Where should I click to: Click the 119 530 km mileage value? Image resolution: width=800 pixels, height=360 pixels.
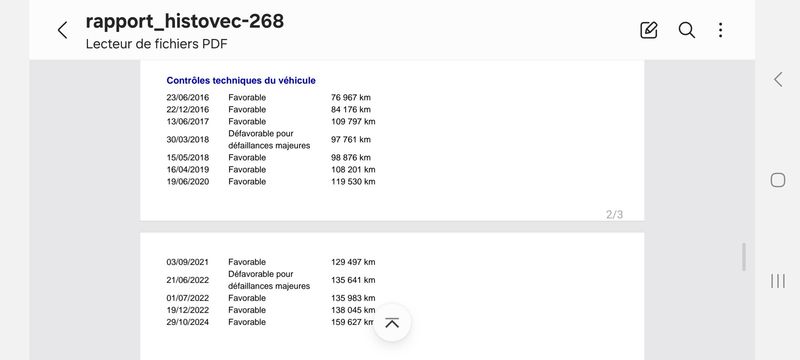[353, 182]
